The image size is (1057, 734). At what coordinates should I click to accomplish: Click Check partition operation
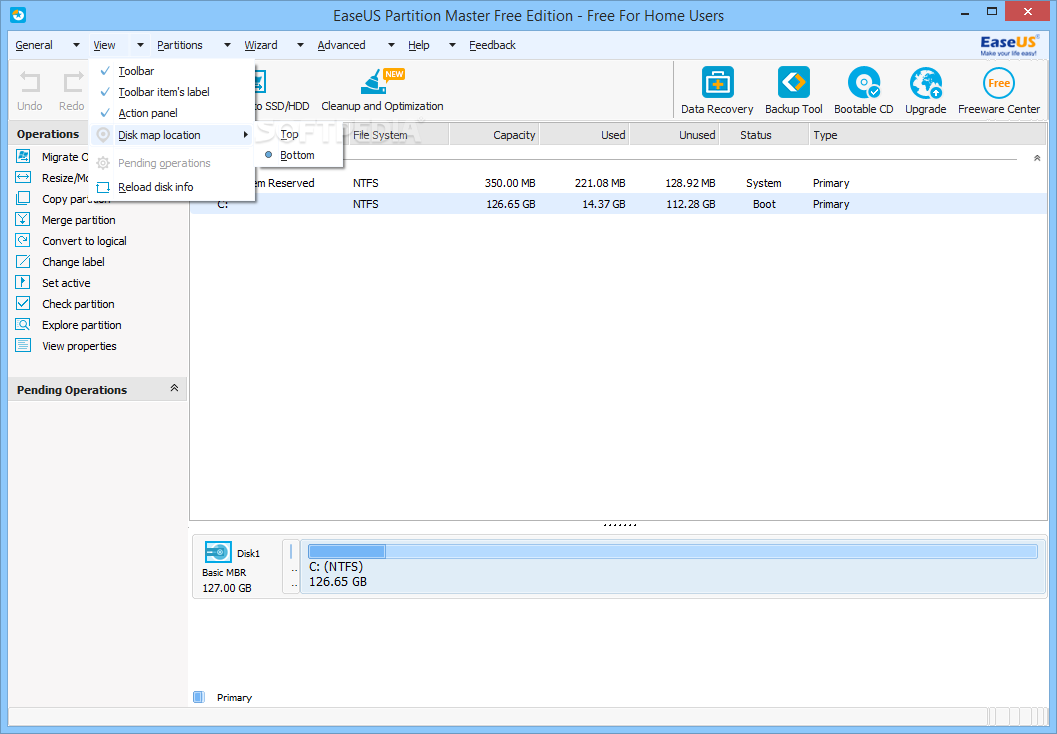click(x=78, y=303)
